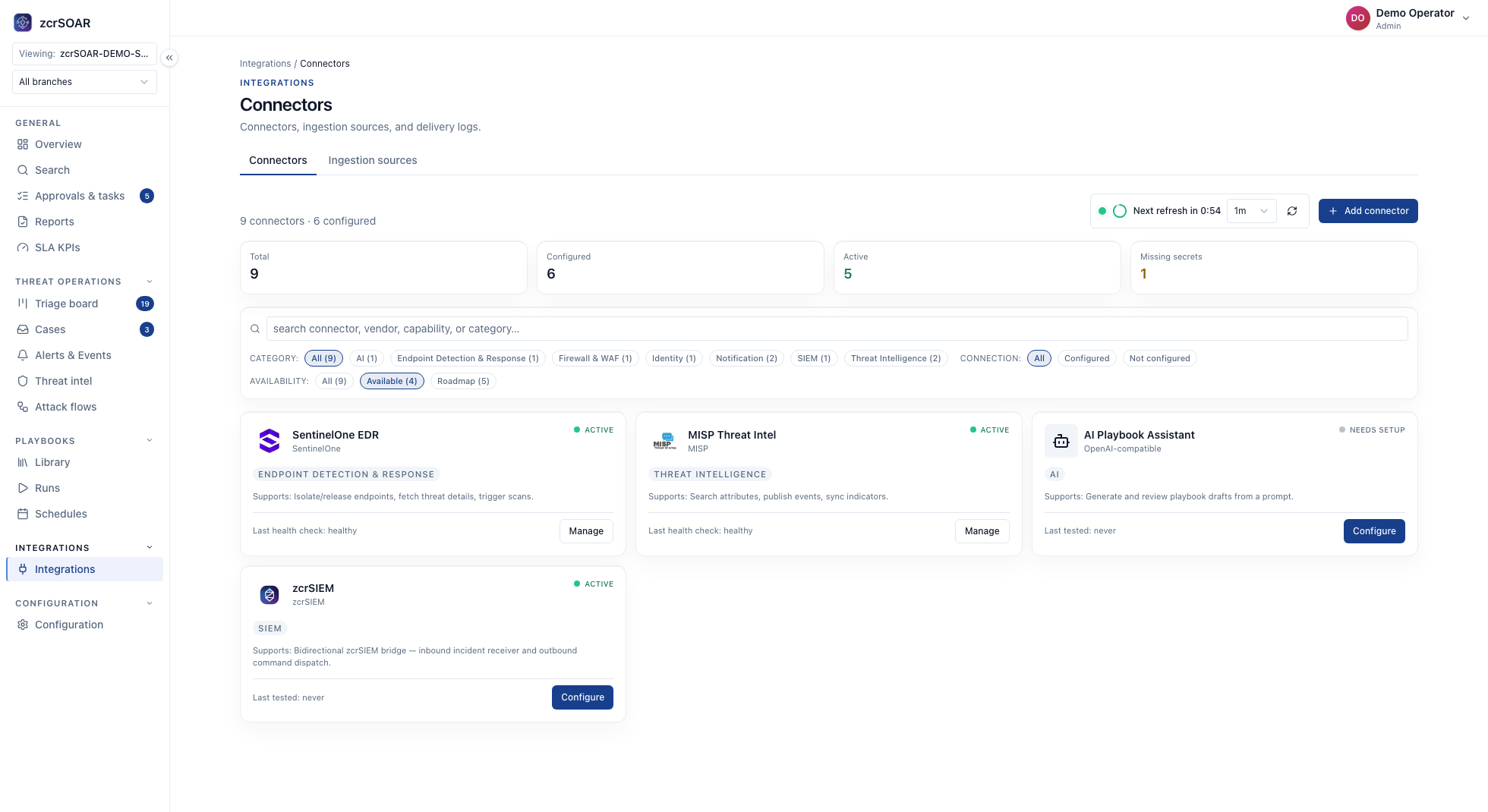Open Attack flows in sidebar
This screenshot has height=812, width=1488.
84,407
